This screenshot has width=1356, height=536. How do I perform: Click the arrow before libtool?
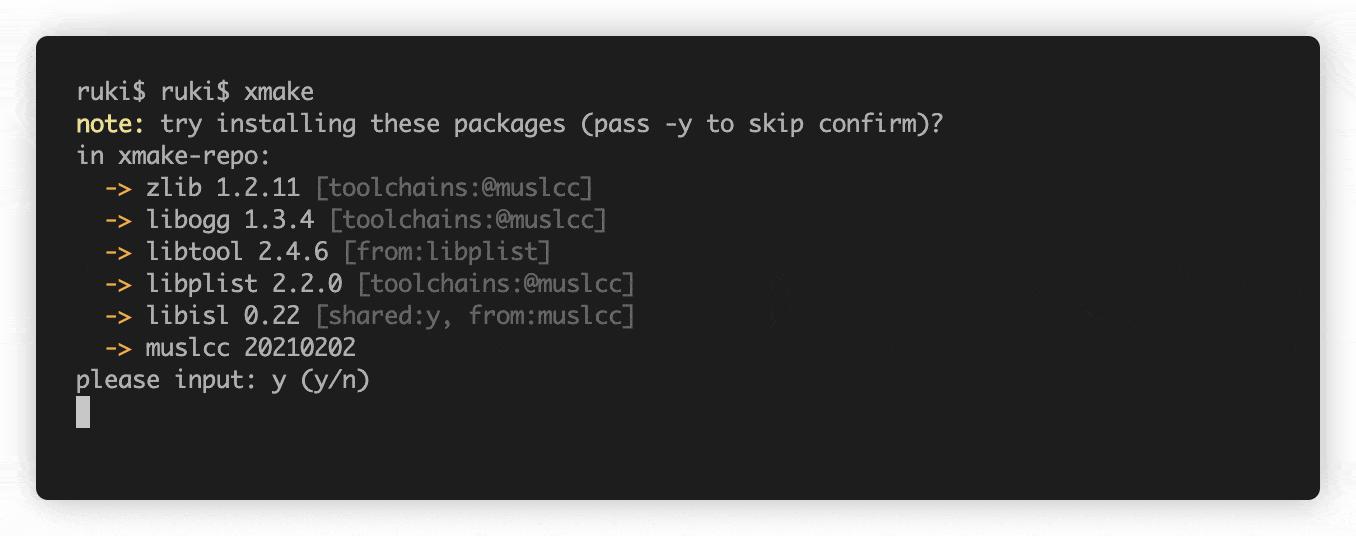coord(118,252)
